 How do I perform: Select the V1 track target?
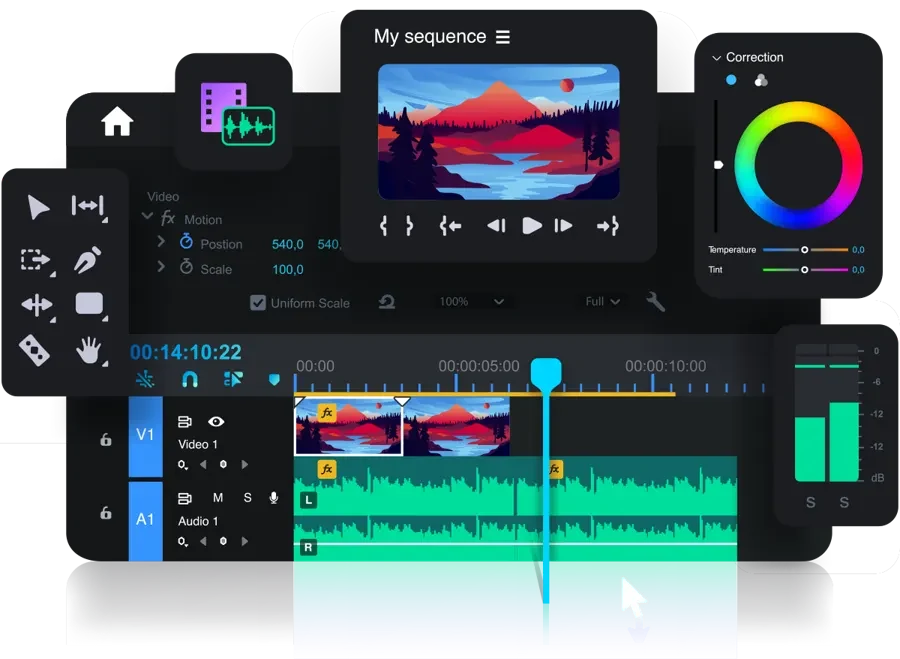point(145,436)
